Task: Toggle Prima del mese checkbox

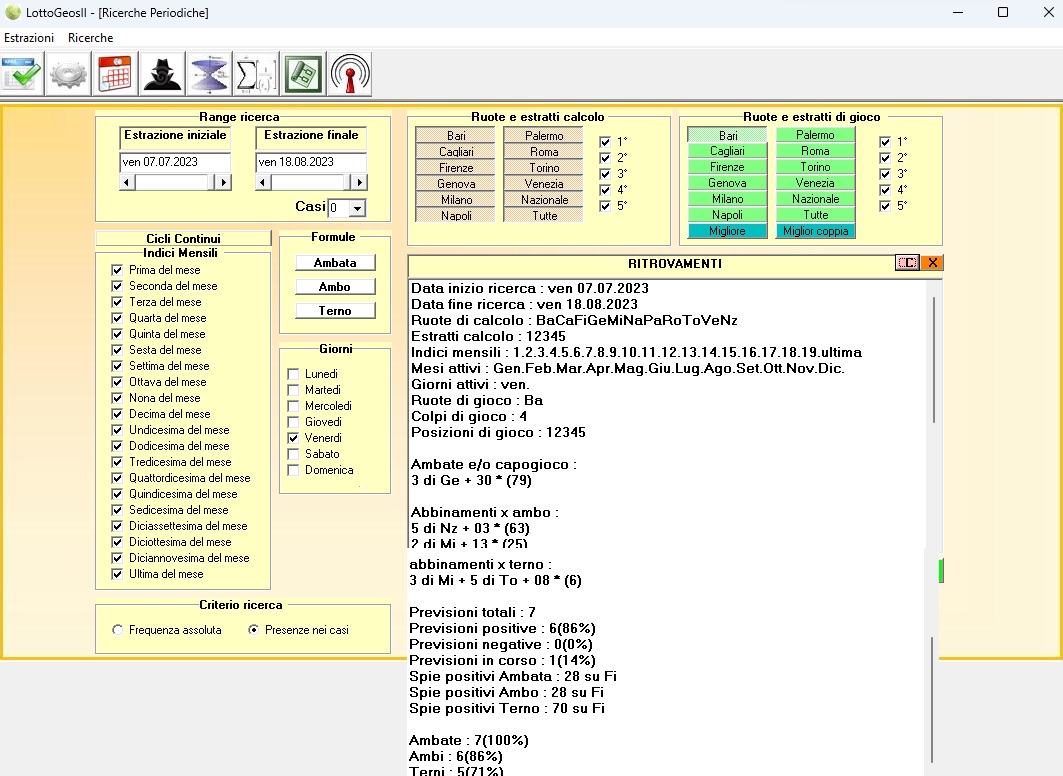Action: pyautogui.click(x=117, y=270)
